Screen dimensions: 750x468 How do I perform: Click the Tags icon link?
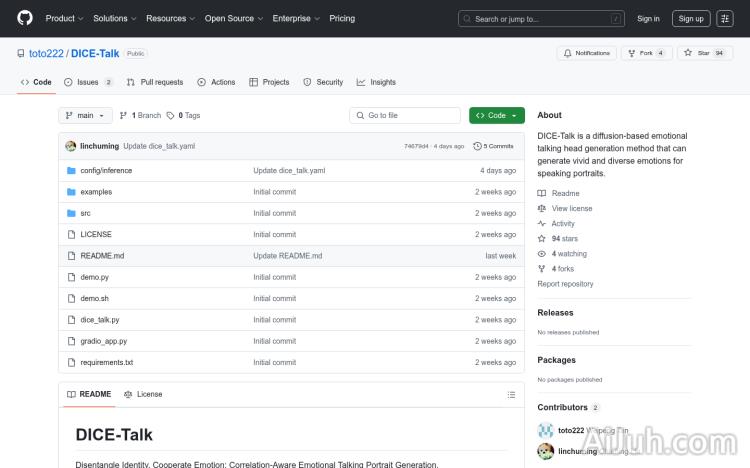pos(171,116)
